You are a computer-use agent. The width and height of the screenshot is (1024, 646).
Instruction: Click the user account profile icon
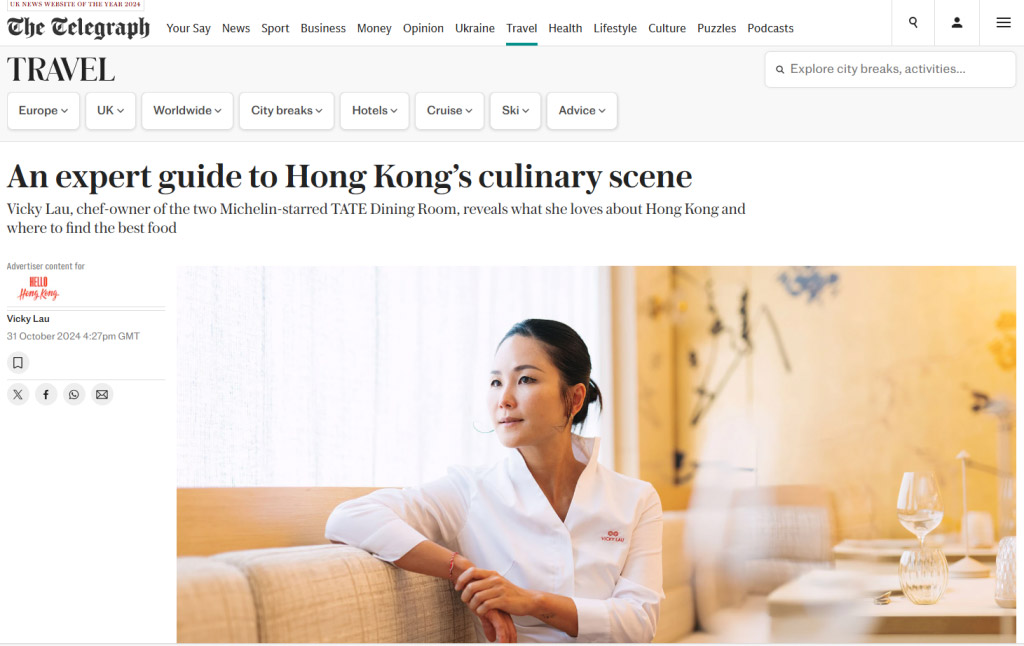tap(957, 22)
